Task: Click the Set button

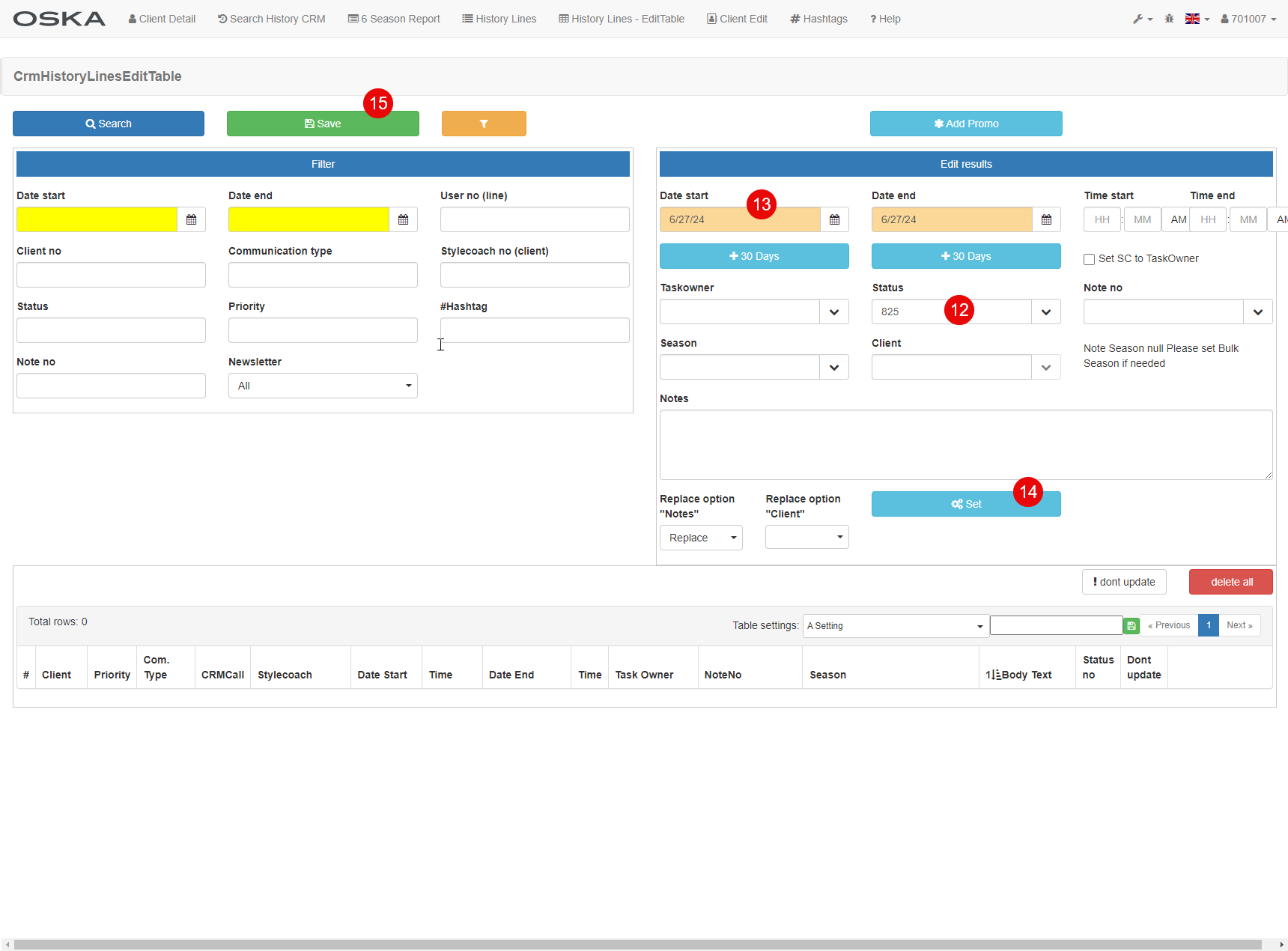Action: (x=966, y=504)
